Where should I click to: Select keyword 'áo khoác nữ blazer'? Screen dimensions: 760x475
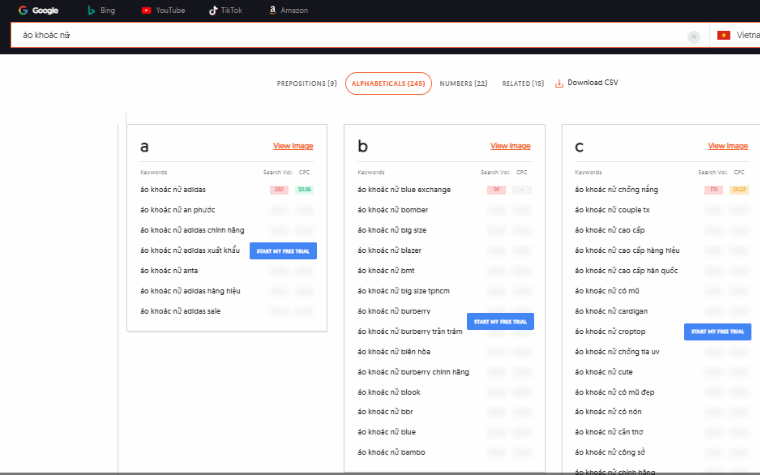tap(390, 251)
